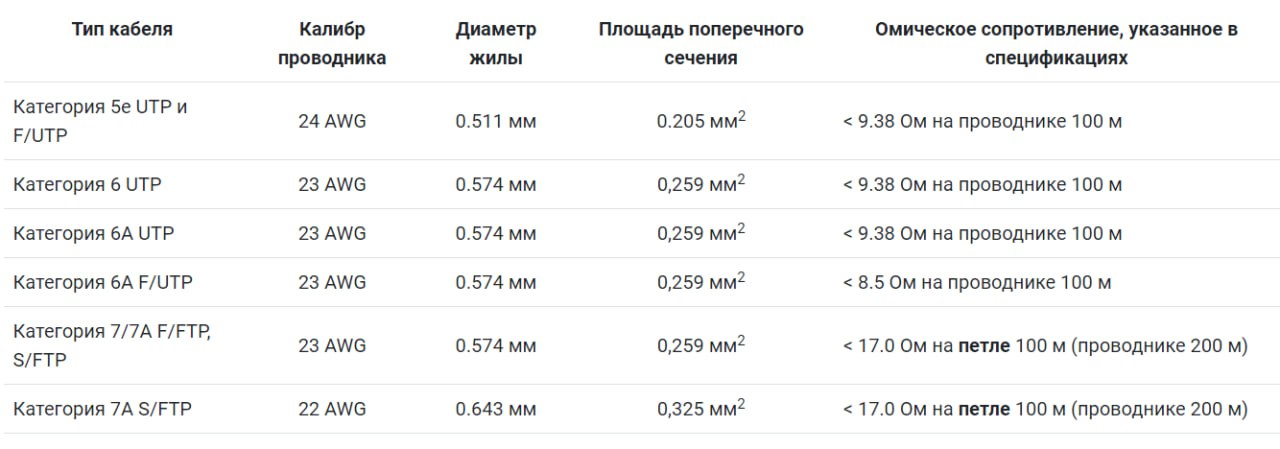Select the 'Категория 6A F/UTP' row label
The height and width of the screenshot is (449, 1280).
[103, 283]
